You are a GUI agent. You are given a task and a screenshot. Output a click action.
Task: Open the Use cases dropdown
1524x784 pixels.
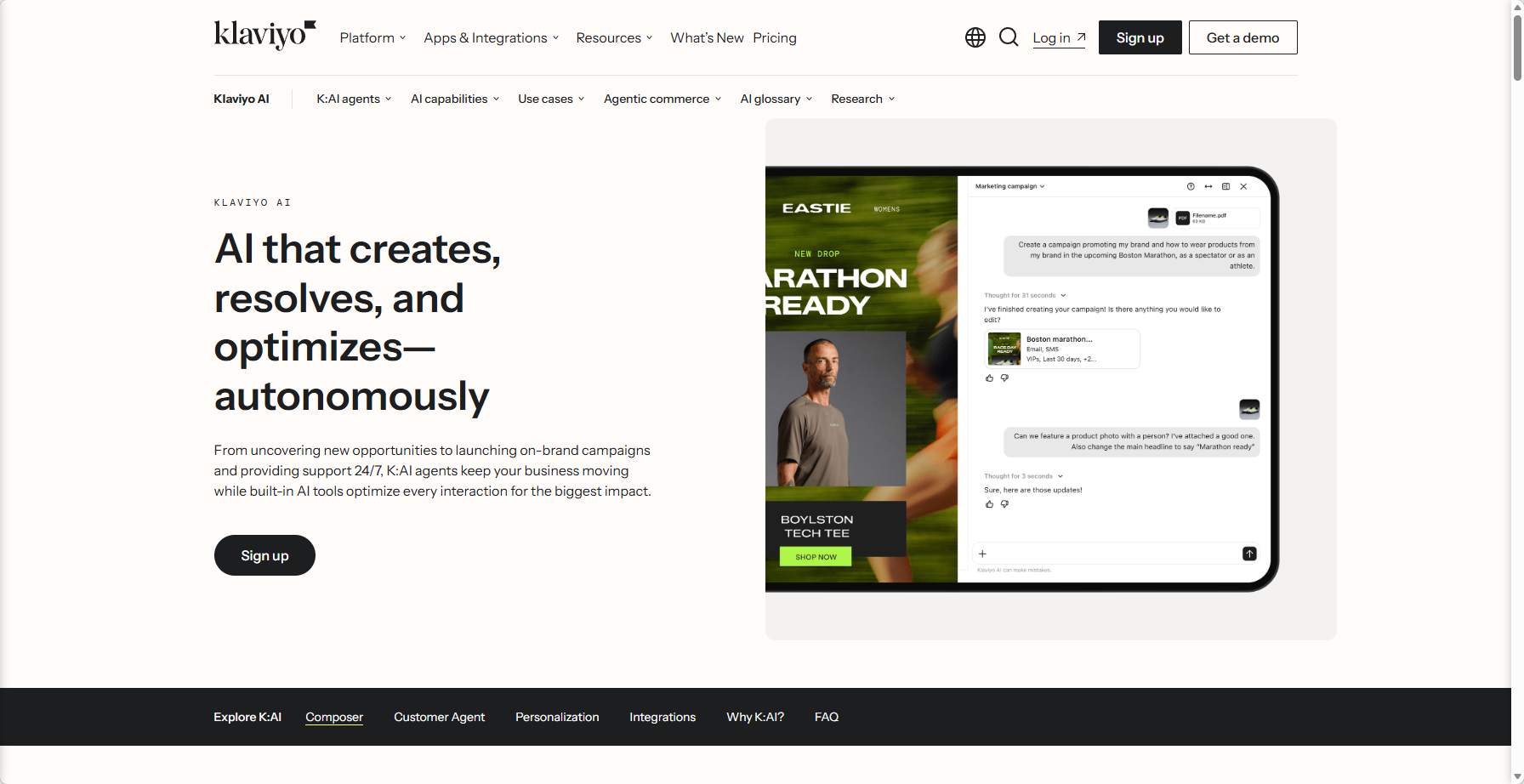[x=551, y=99]
